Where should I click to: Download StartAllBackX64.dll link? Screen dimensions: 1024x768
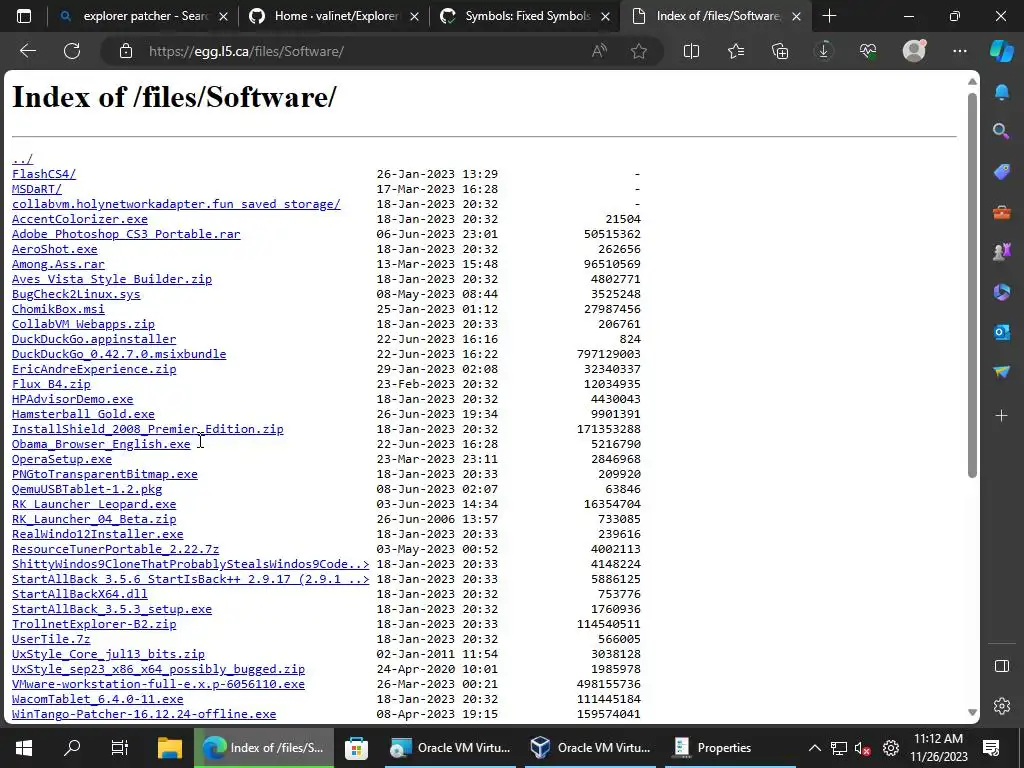80,594
